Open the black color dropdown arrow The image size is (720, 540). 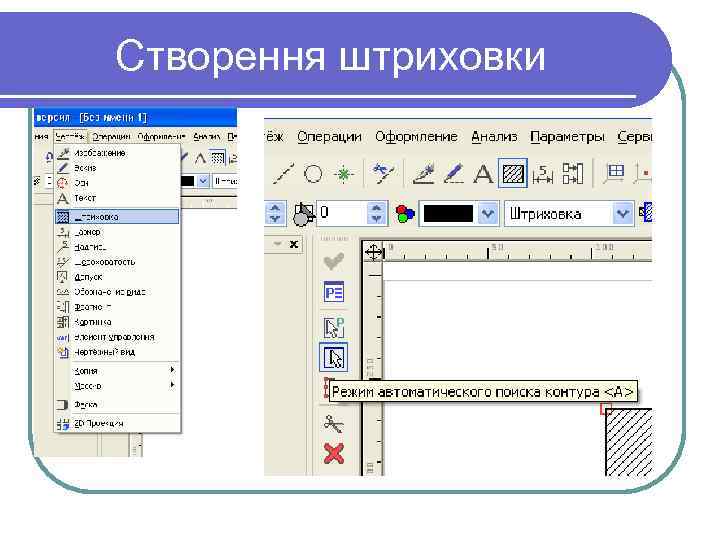tap(487, 214)
